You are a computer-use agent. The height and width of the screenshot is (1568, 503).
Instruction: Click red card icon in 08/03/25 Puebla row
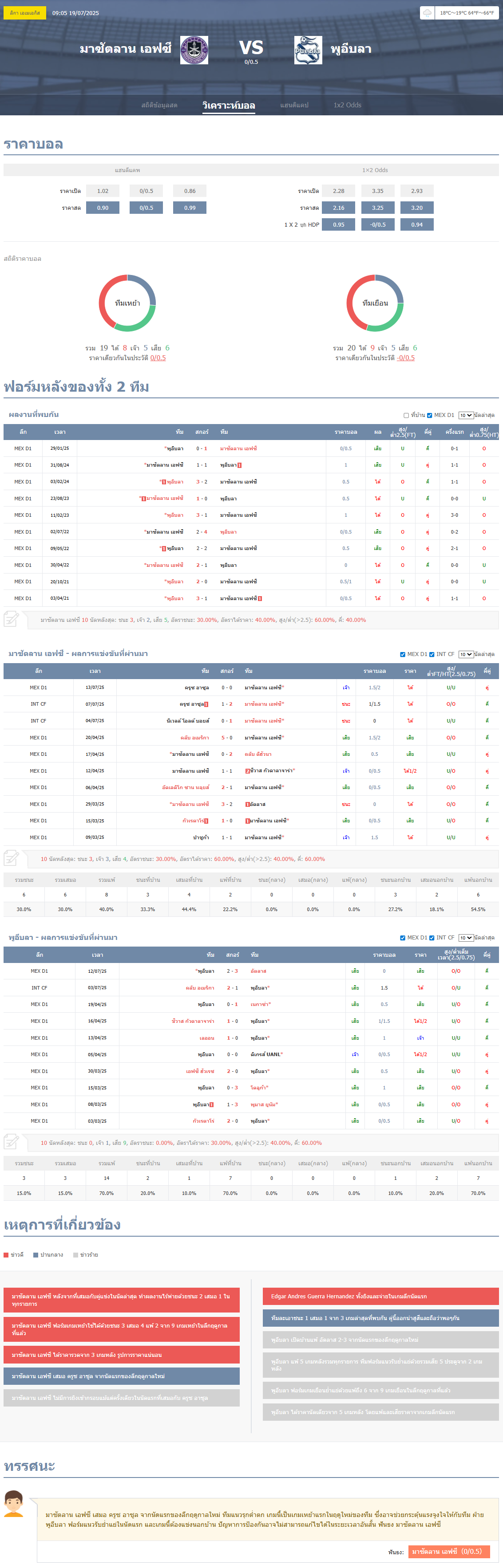[x=212, y=1104]
